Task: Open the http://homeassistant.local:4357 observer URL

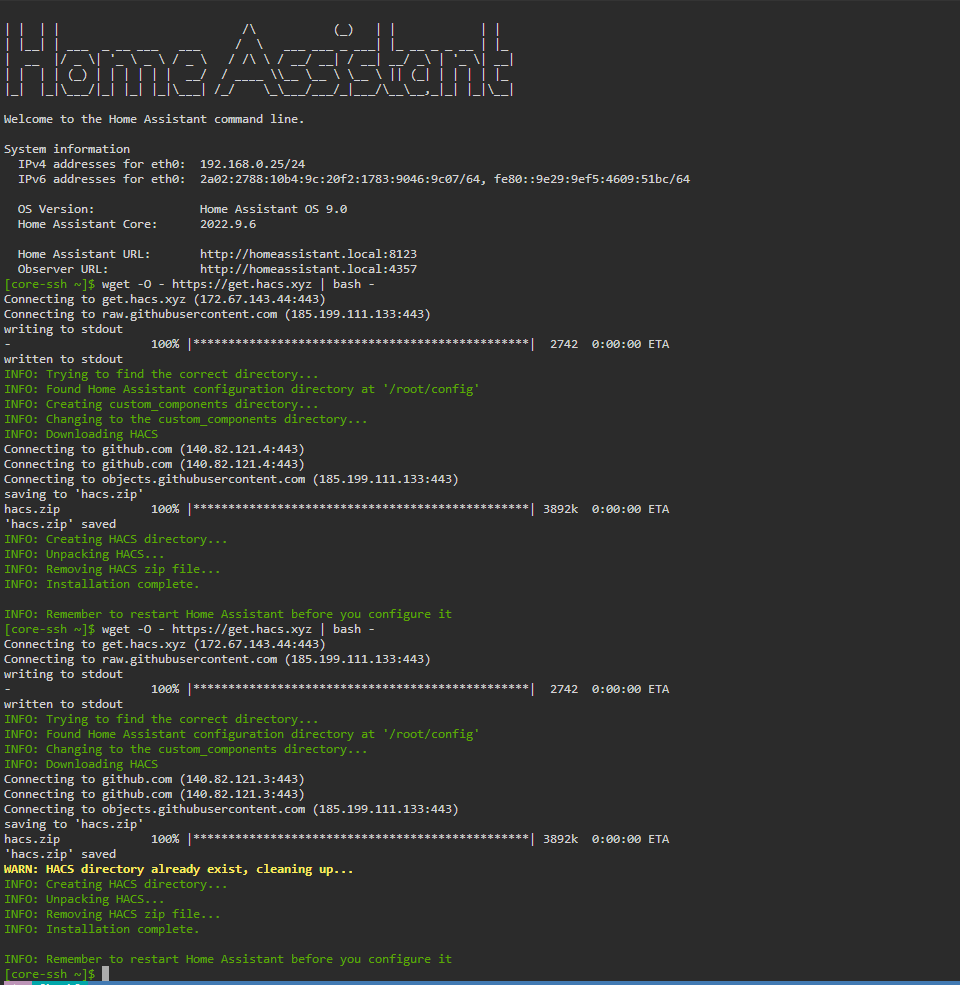Action: coord(308,269)
